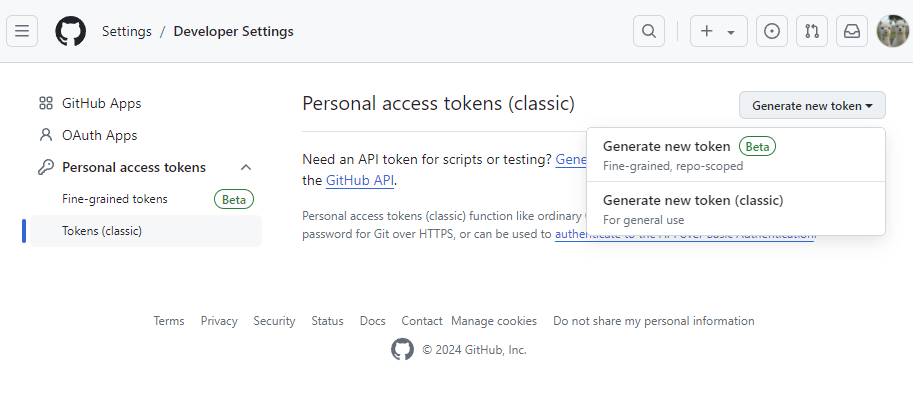Collapse the Personal access tokens section

pos(246,167)
